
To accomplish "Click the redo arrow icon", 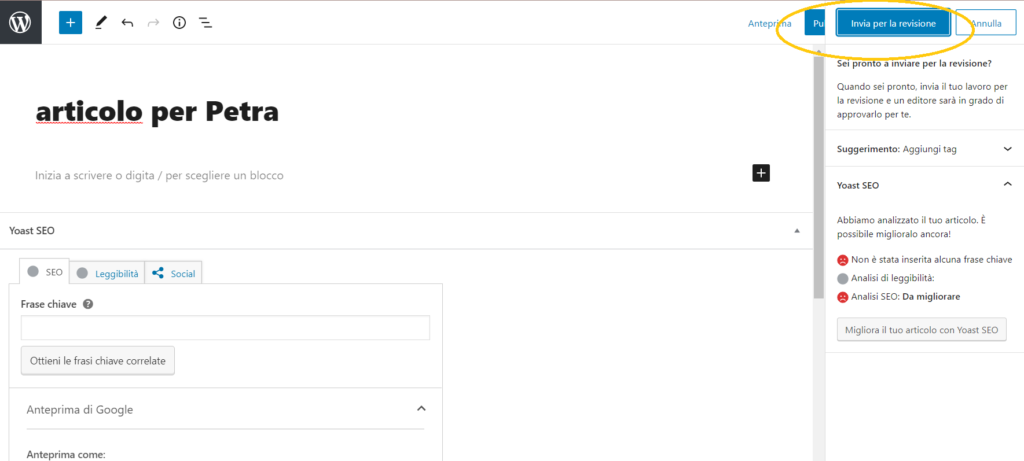I will pyautogui.click(x=153, y=24).
